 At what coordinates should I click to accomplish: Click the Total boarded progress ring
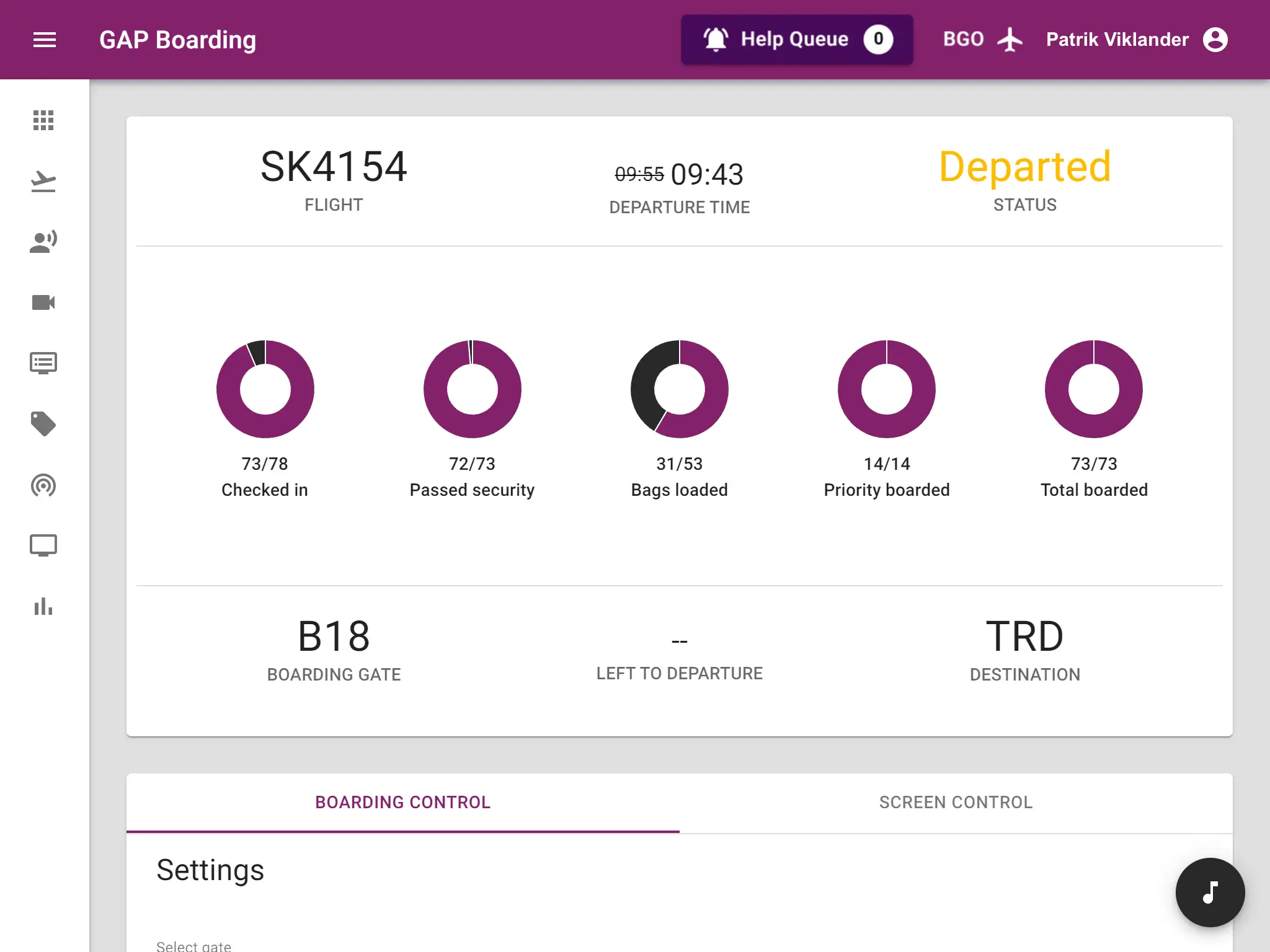[1093, 389]
